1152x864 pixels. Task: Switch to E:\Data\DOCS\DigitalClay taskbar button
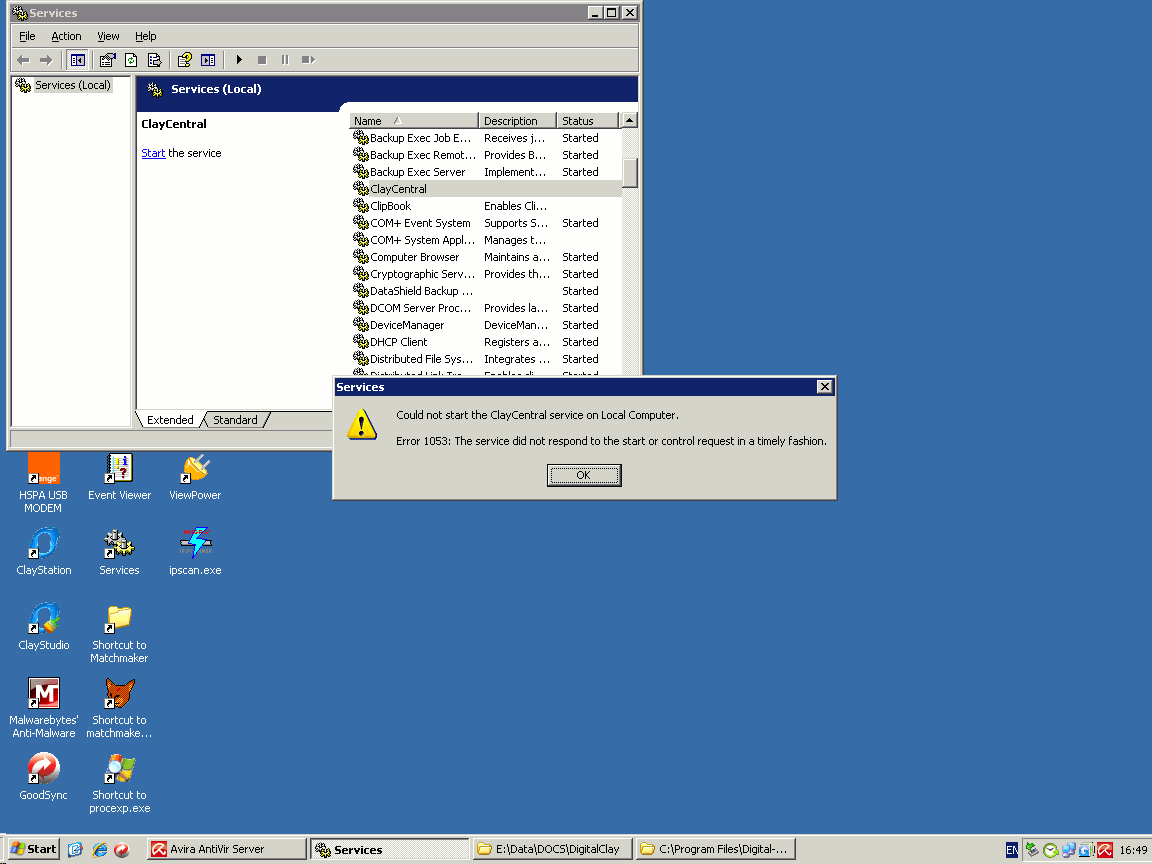click(552, 849)
